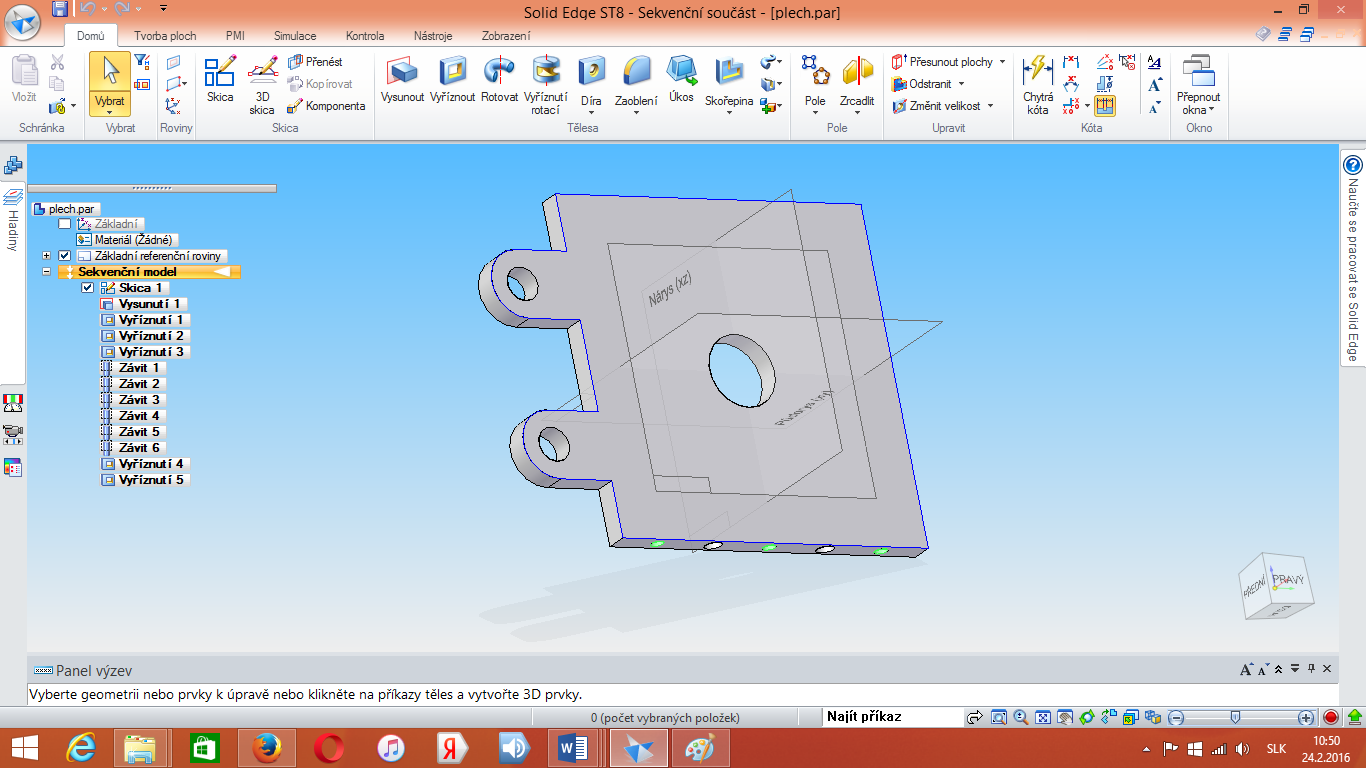Open the Skořepina dropdown arrow
The height and width of the screenshot is (768, 1366).
(729, 112)
